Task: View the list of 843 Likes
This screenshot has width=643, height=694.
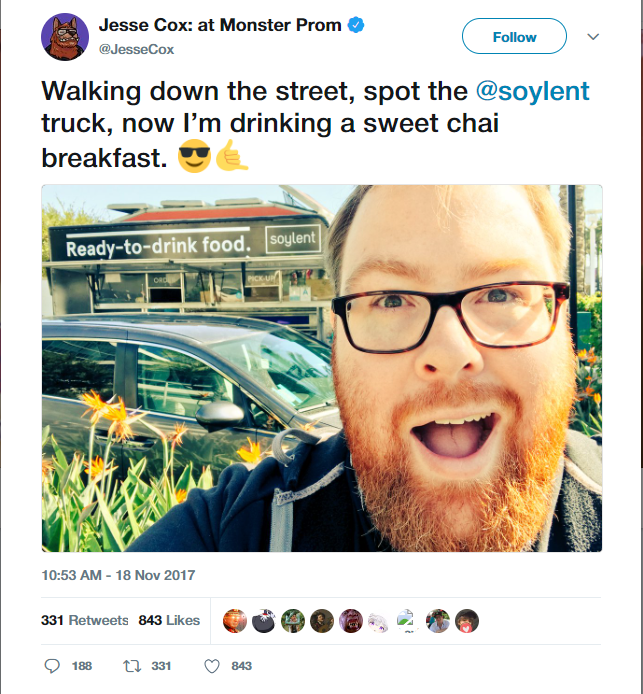Action: 169,620
